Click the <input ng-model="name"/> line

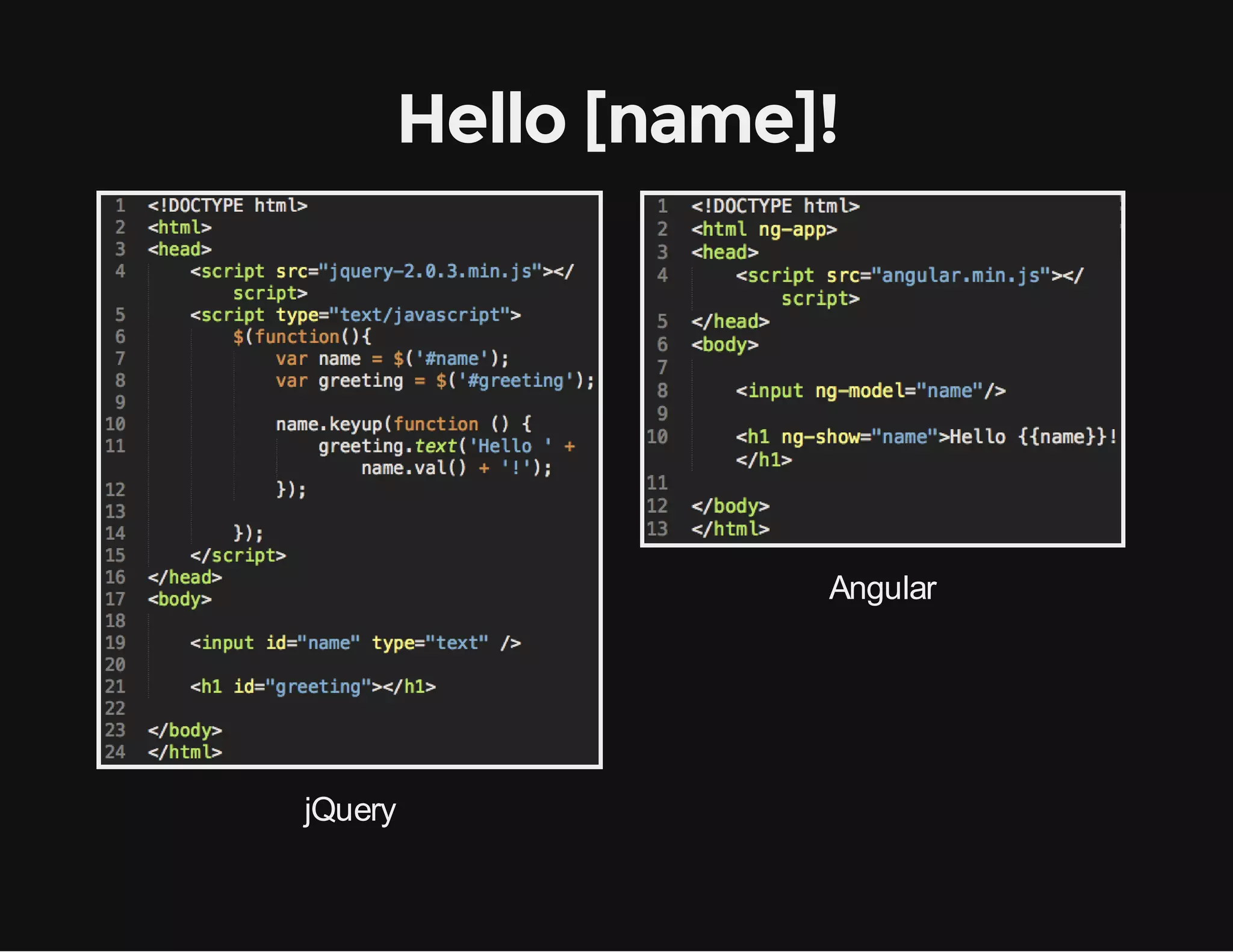point(871,391)
